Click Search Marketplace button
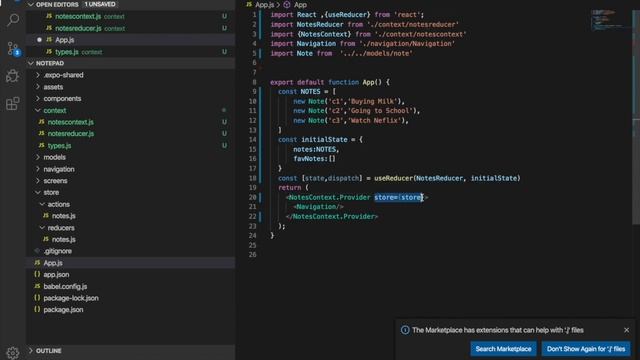 pyautogui.click(x=503, y=349)
